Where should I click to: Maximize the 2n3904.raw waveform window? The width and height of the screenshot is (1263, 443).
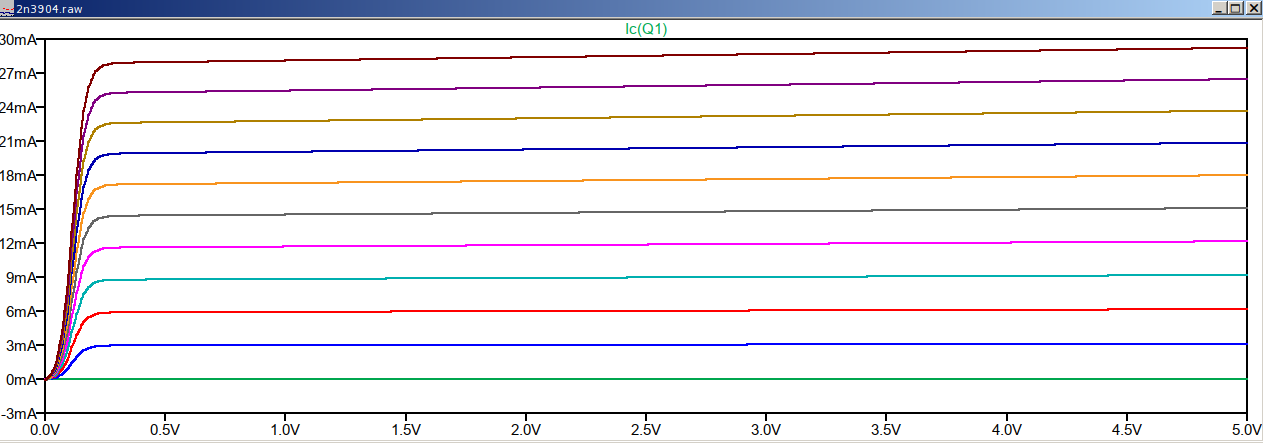click(1235, 7)
